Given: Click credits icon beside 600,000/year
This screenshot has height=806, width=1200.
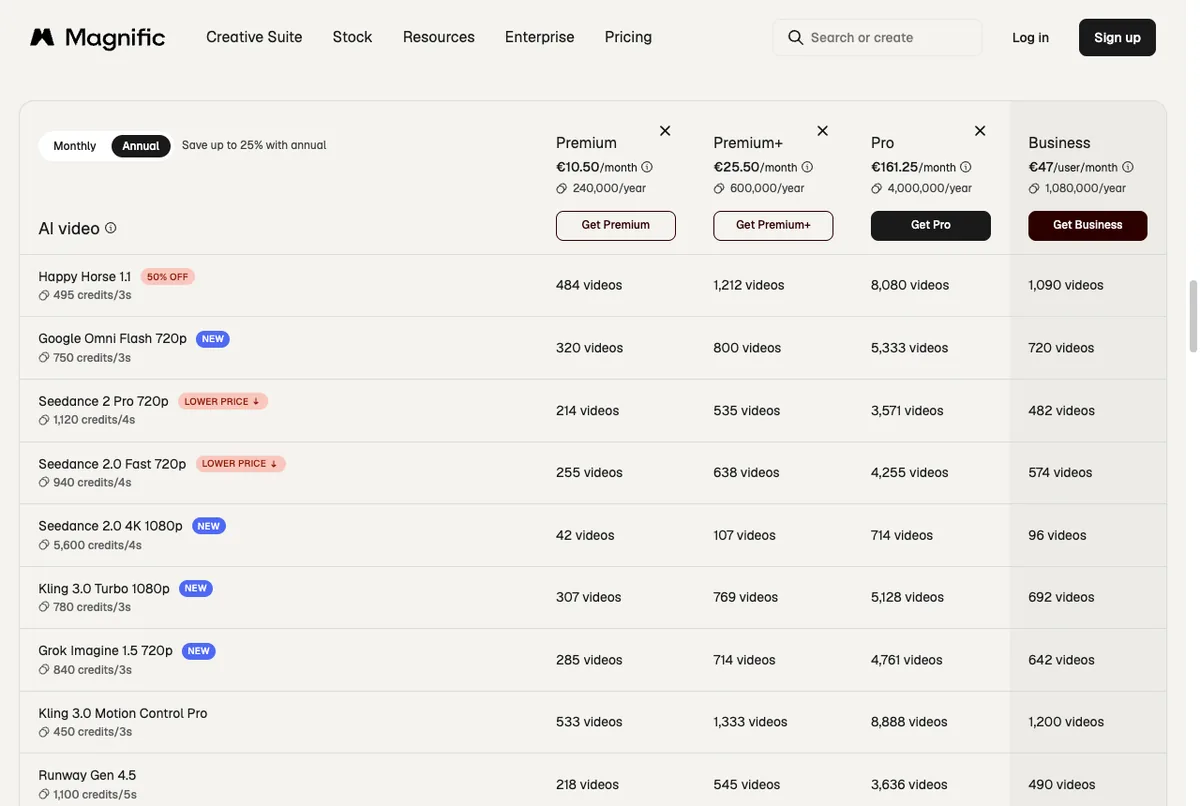Looking at the screenshot, I should coord(719,188).
